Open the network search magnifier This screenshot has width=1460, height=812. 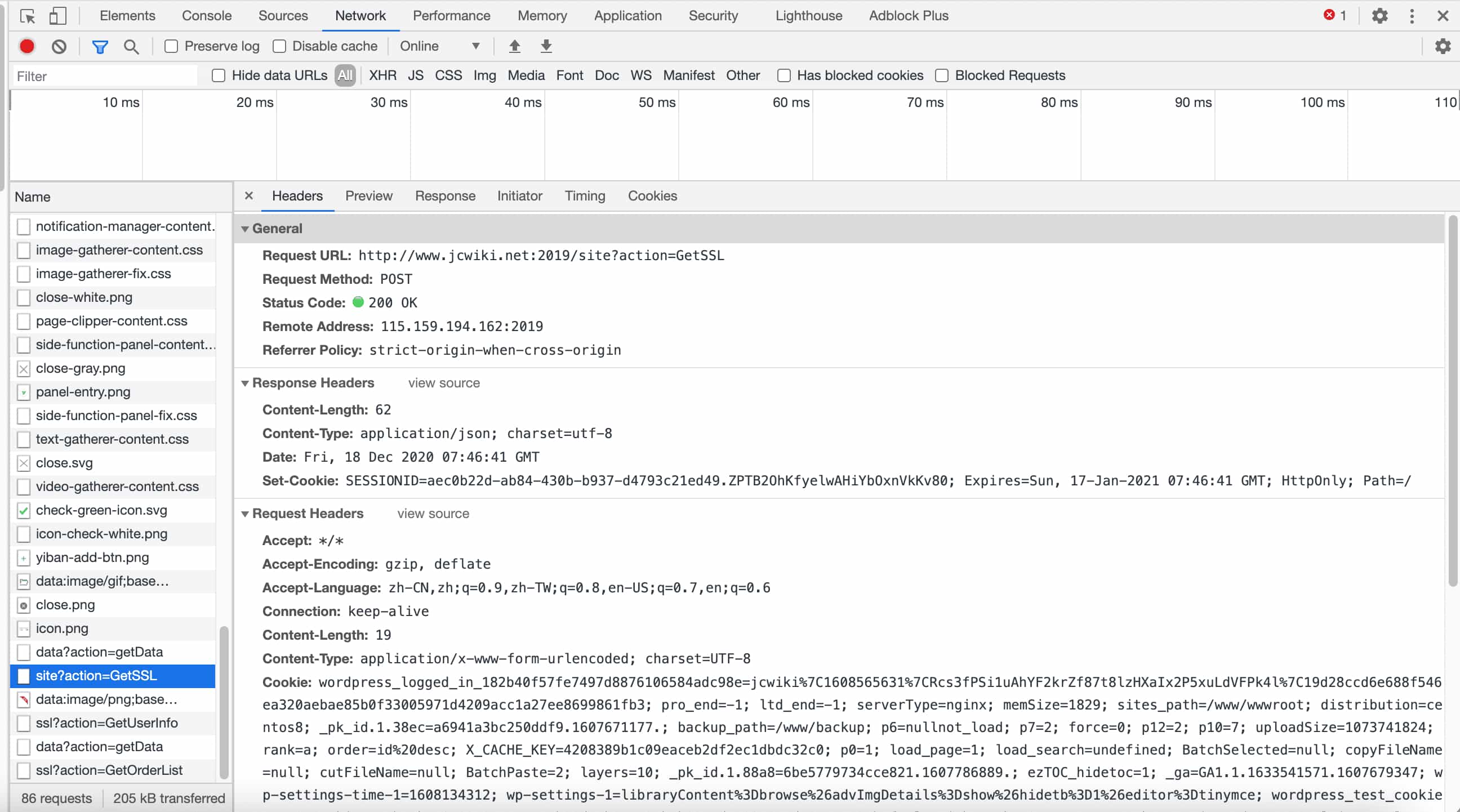131,47
